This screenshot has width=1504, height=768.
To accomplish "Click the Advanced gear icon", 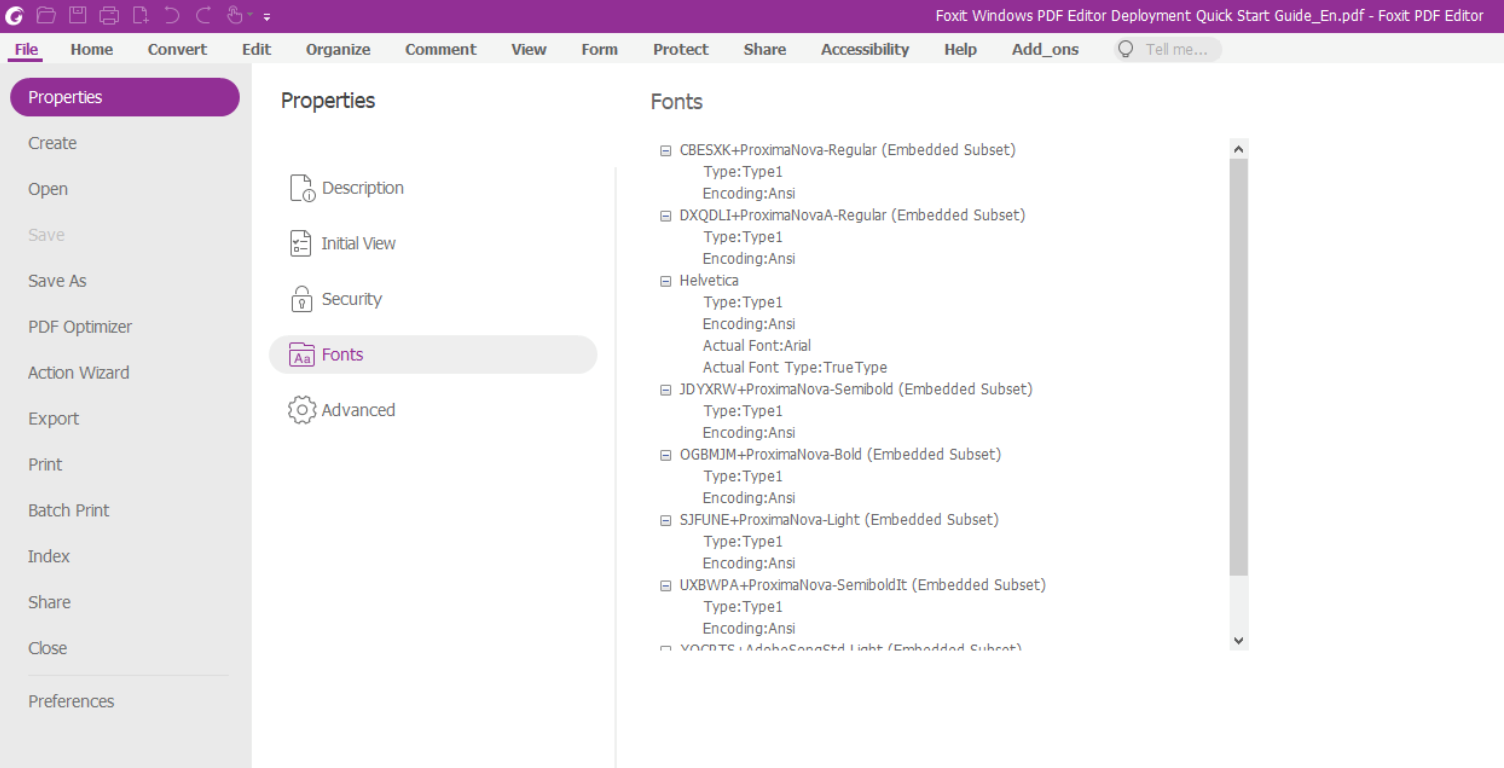I will [x=302, y=410].
